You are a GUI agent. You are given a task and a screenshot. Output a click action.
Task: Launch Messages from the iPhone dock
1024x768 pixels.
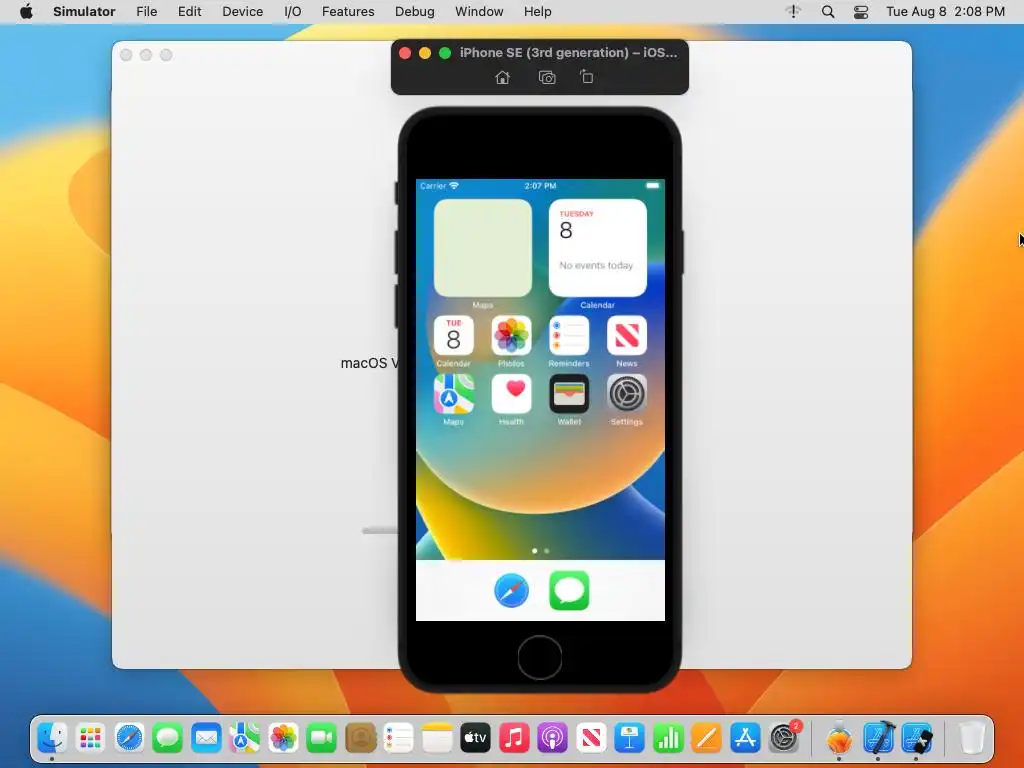pyautogui.click(x=569, y=590)
